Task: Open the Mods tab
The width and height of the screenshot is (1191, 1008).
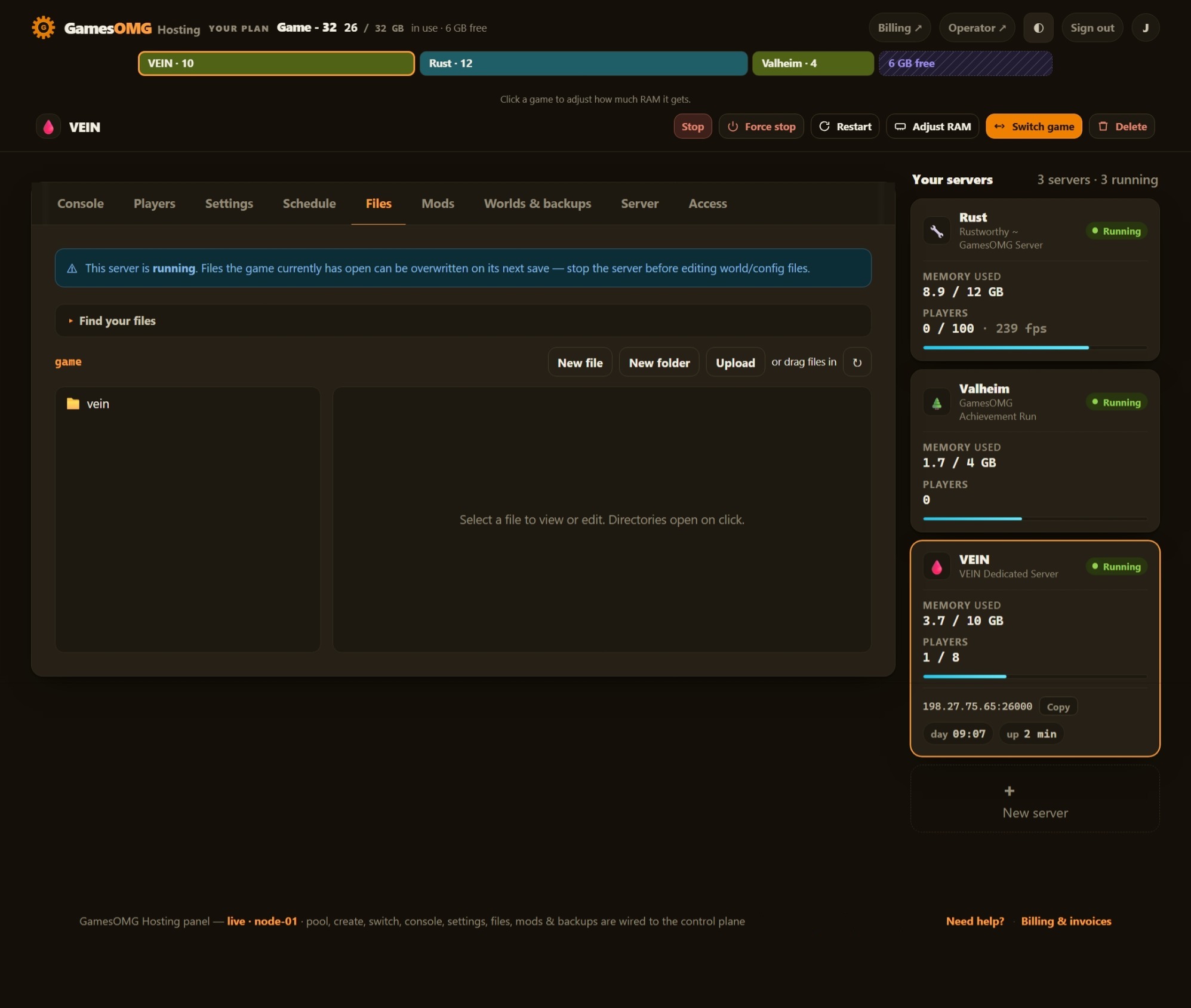Action: tap(438, 204)
